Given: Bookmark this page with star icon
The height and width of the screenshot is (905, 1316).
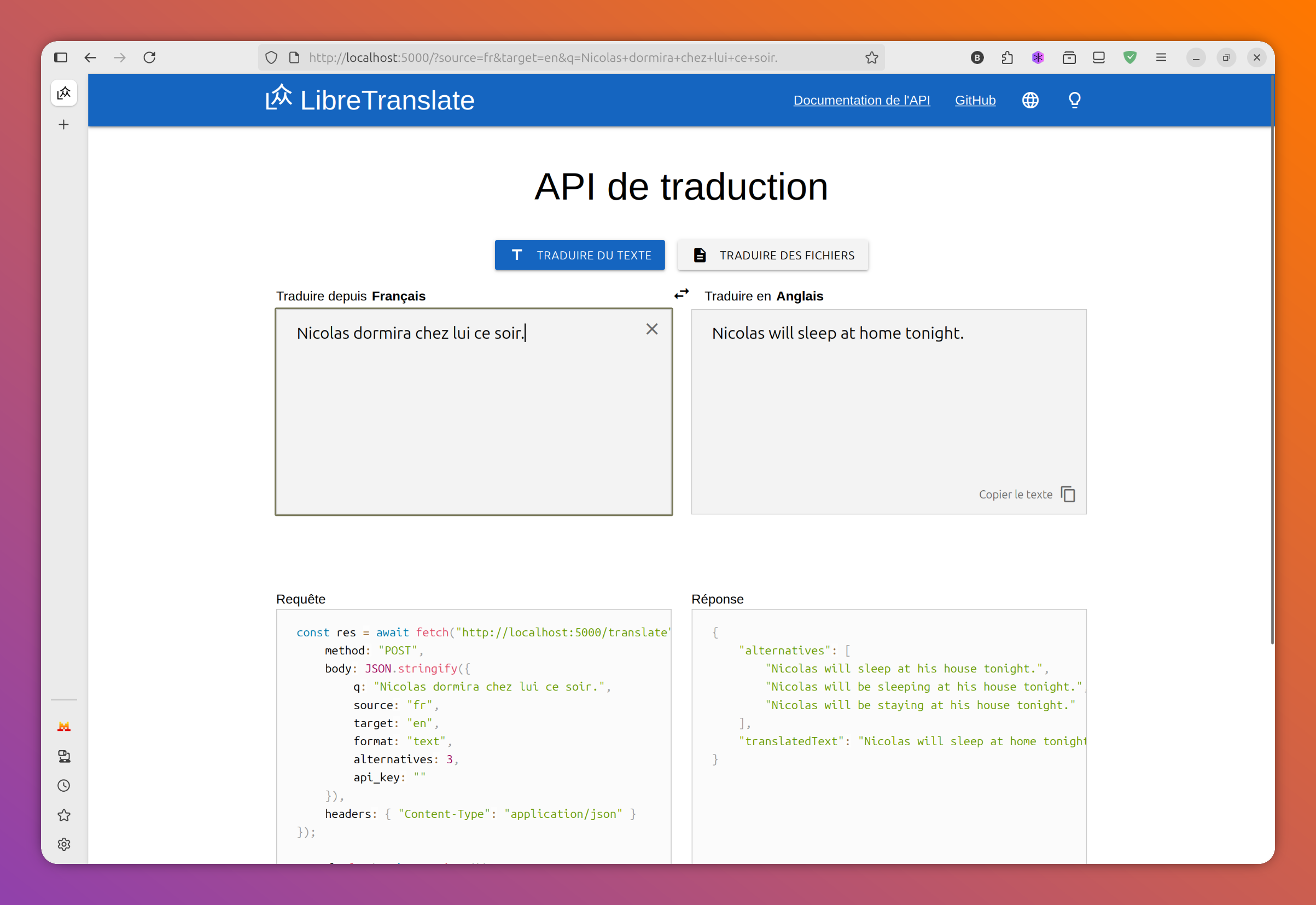Looking at the screenshot, I should (871, 57).
